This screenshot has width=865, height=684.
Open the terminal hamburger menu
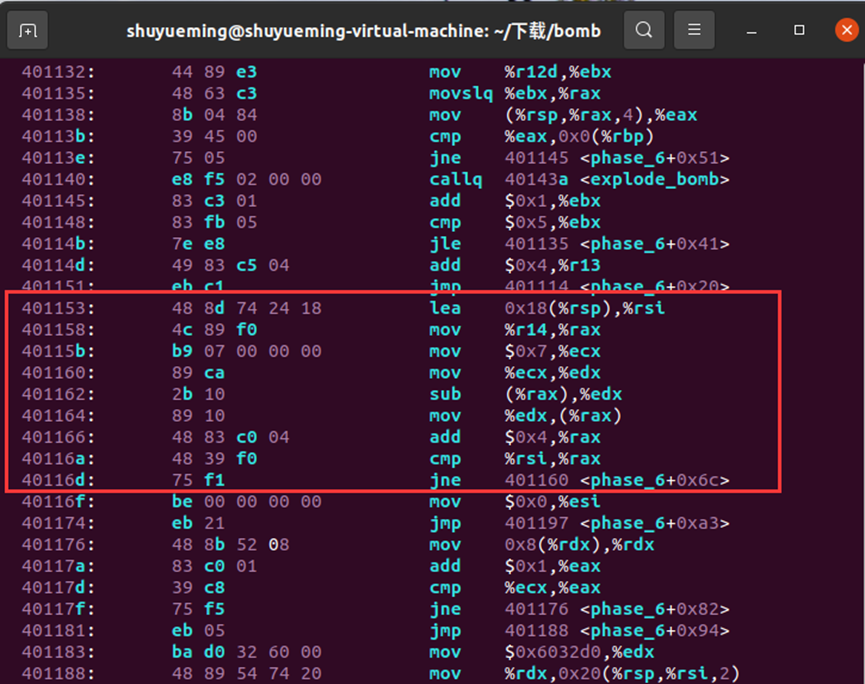[x=694, y=30]
